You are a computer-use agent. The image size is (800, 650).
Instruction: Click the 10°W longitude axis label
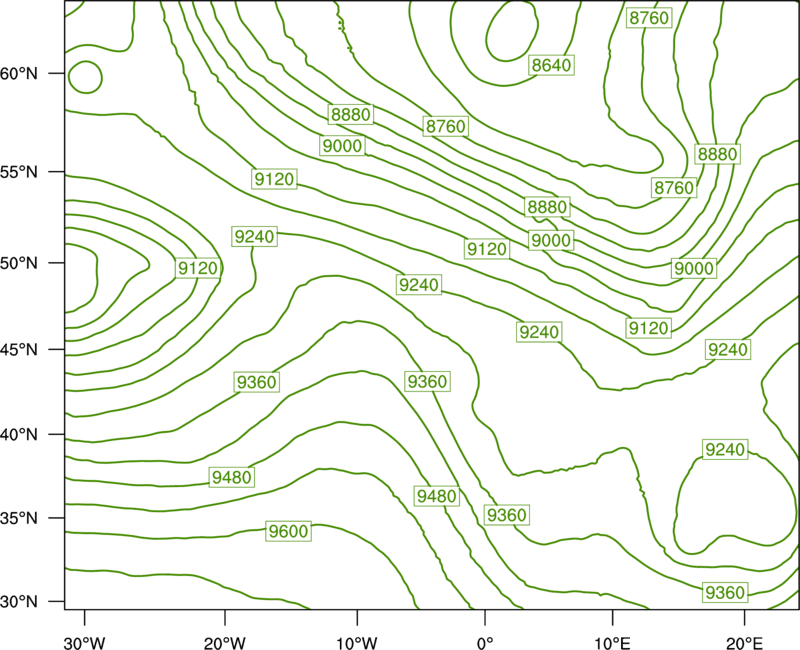[x=356, y=643]
